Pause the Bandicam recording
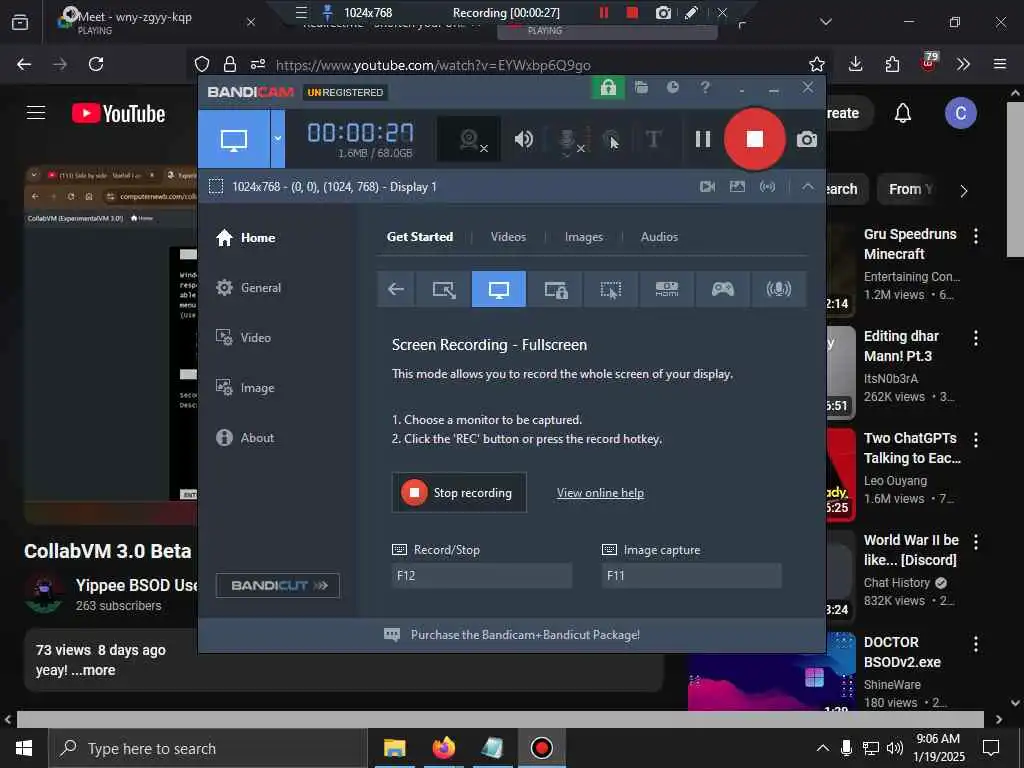The image size is (1024, 768). pos(703,139)
